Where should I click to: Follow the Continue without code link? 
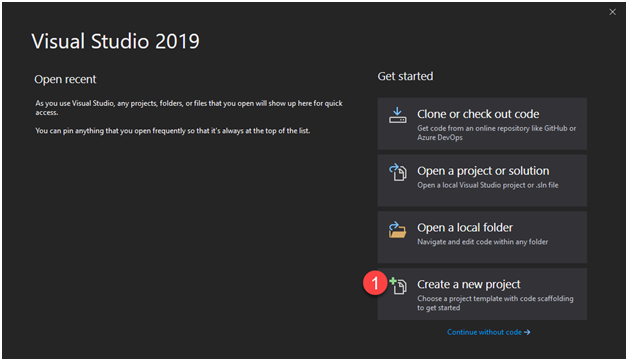[484, 332]
